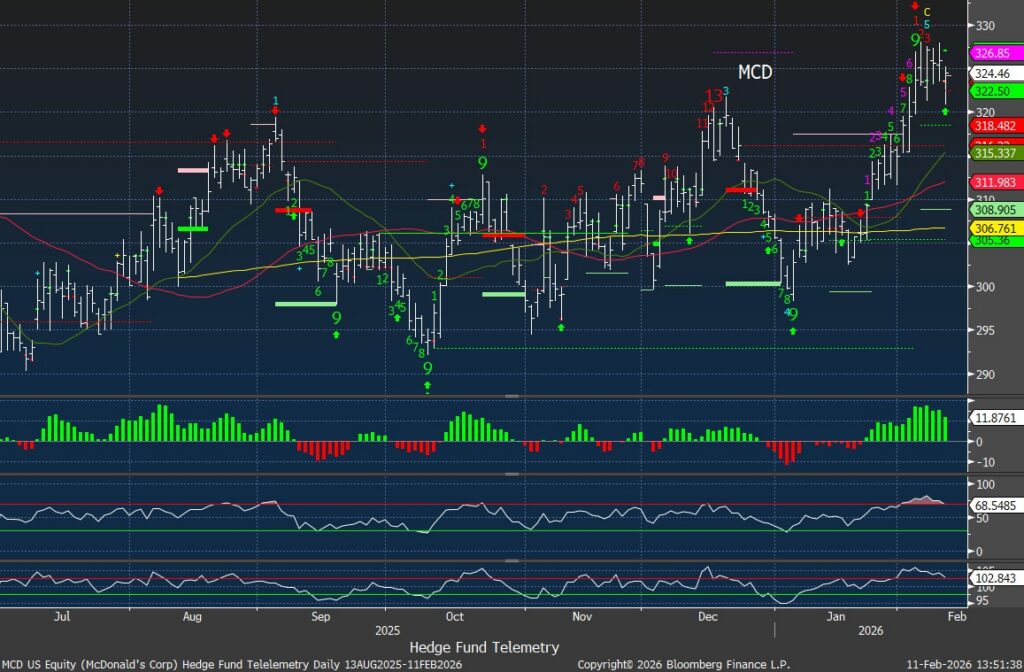
Task: Click the Hedge Fund Telemetry title text
Action: [484, 647]
